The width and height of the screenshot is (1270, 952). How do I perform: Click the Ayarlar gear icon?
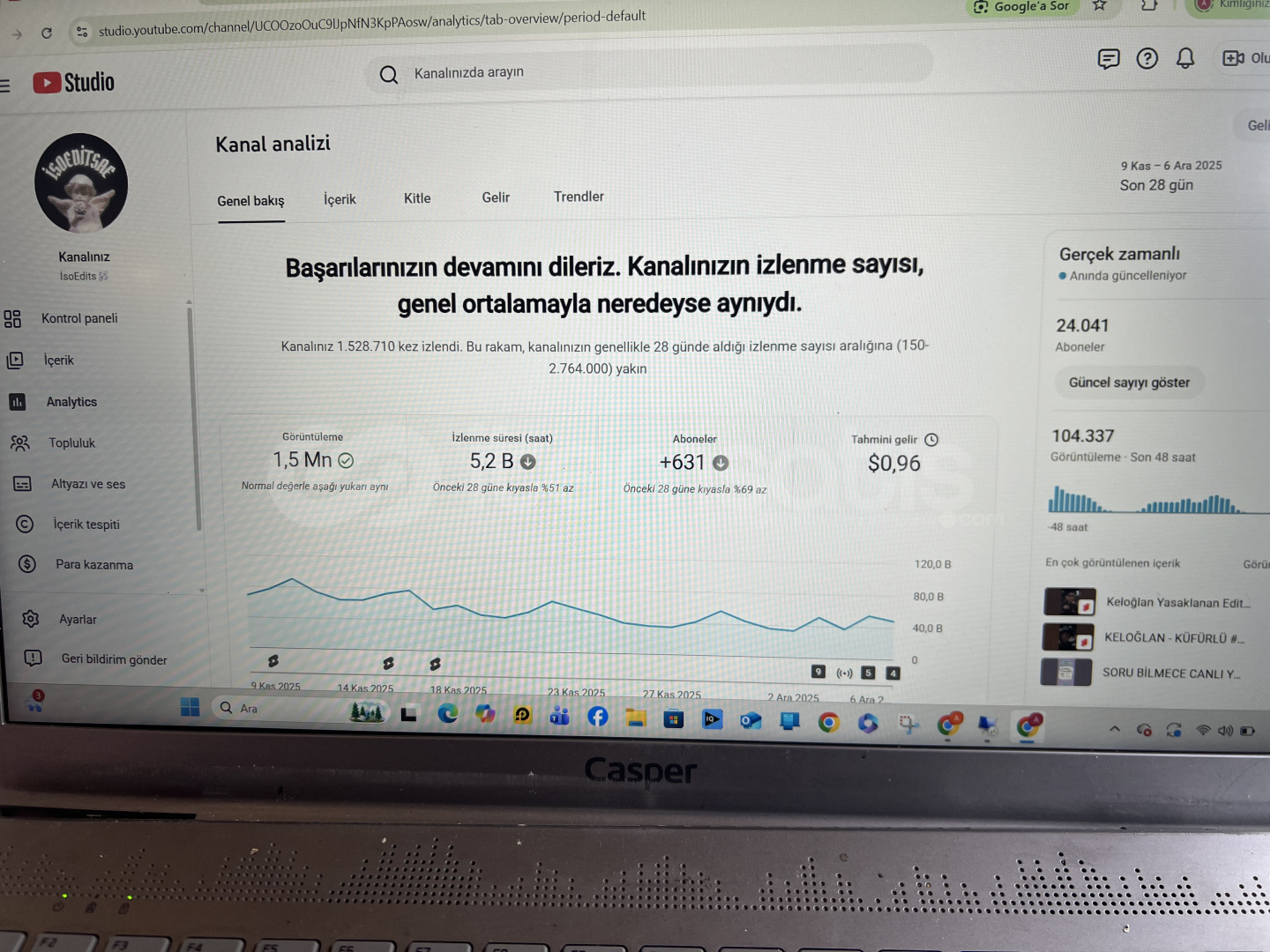[31, 619]
